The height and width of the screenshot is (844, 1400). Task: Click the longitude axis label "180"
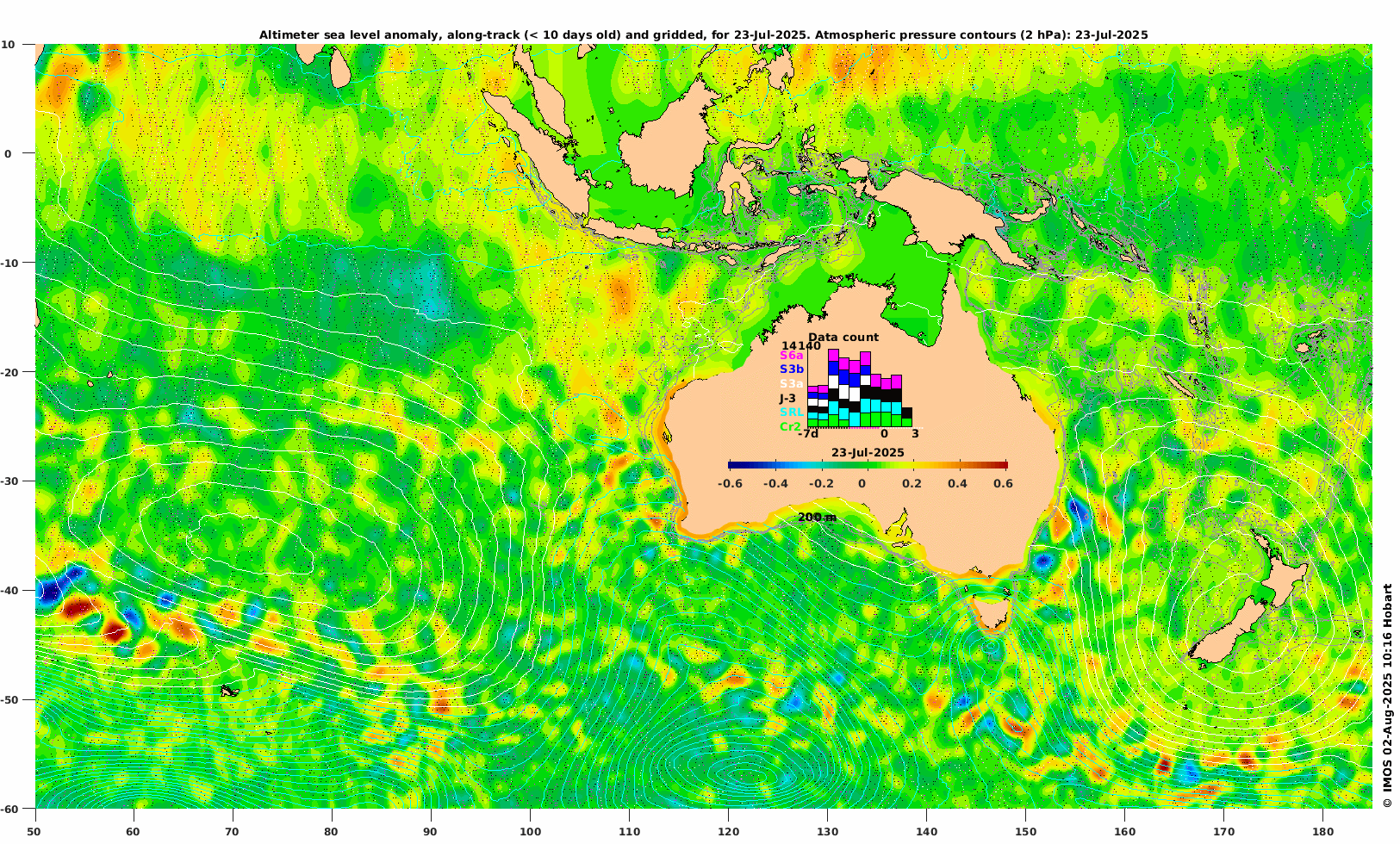point(1322,832)
